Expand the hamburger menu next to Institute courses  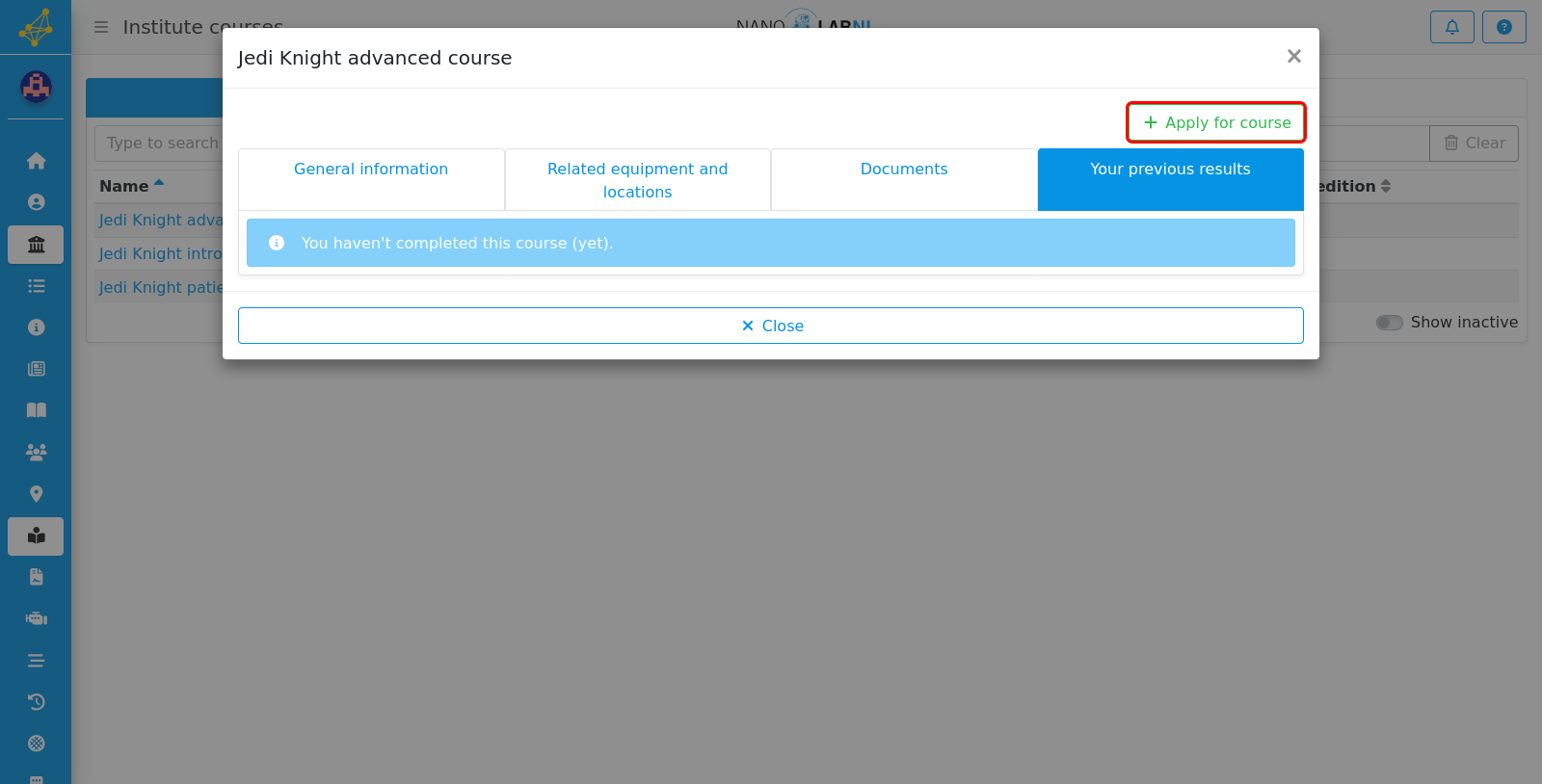(x=101, y=27)
